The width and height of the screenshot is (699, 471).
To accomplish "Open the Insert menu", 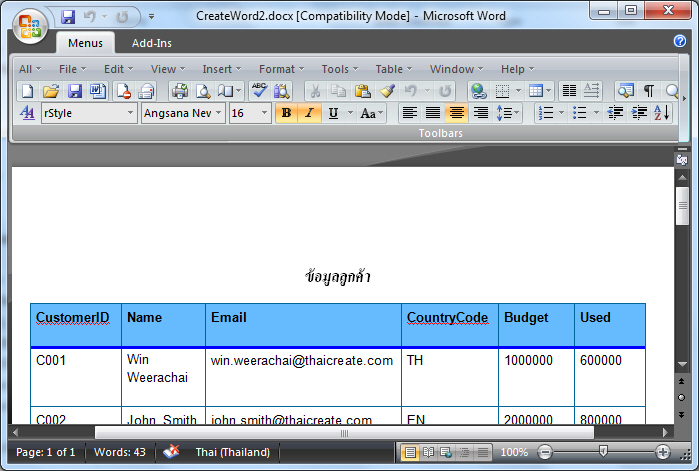I will click(222, 69).
